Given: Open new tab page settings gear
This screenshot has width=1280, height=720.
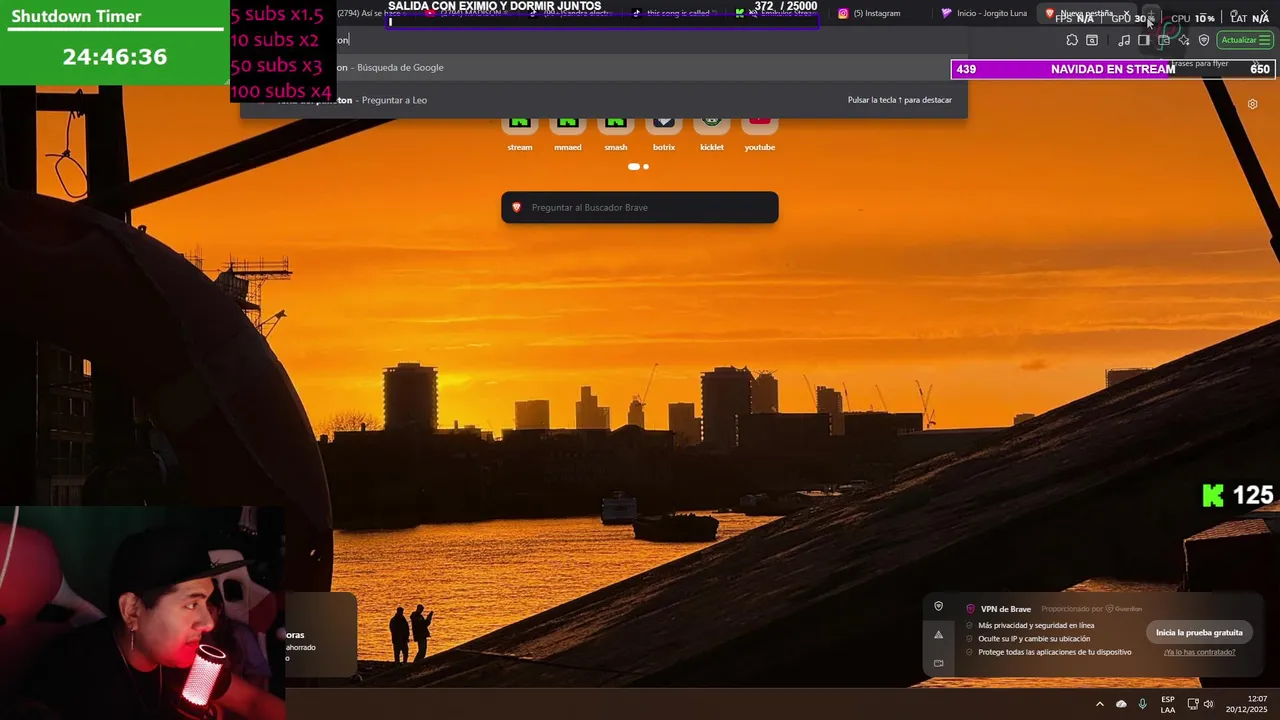Looking at the screenshot, I should pos(1252,104).
